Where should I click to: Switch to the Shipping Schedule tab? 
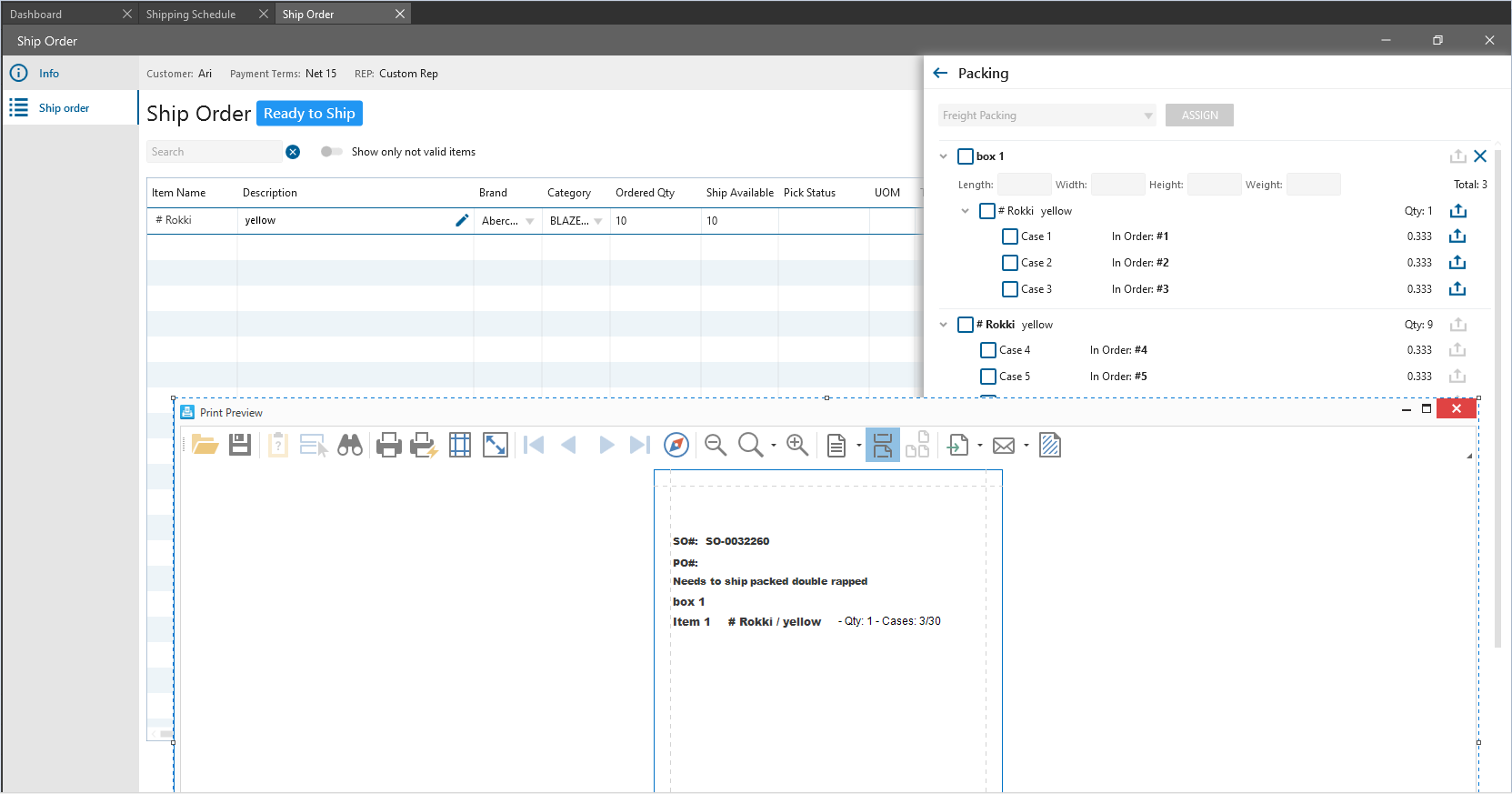[x=191, y=15]
